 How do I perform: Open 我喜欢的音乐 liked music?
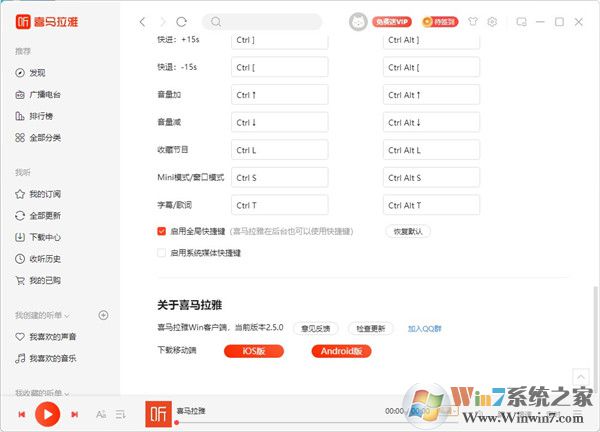click(45, 358)
